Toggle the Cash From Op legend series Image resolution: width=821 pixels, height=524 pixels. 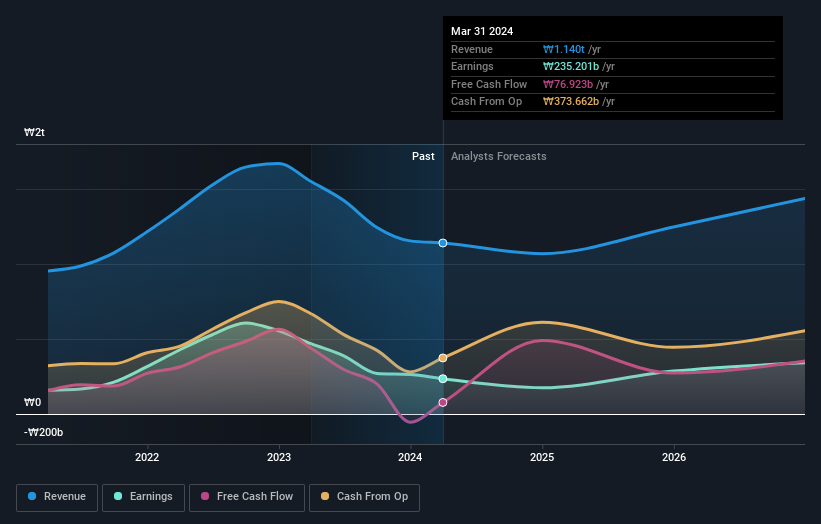point(364,497)
